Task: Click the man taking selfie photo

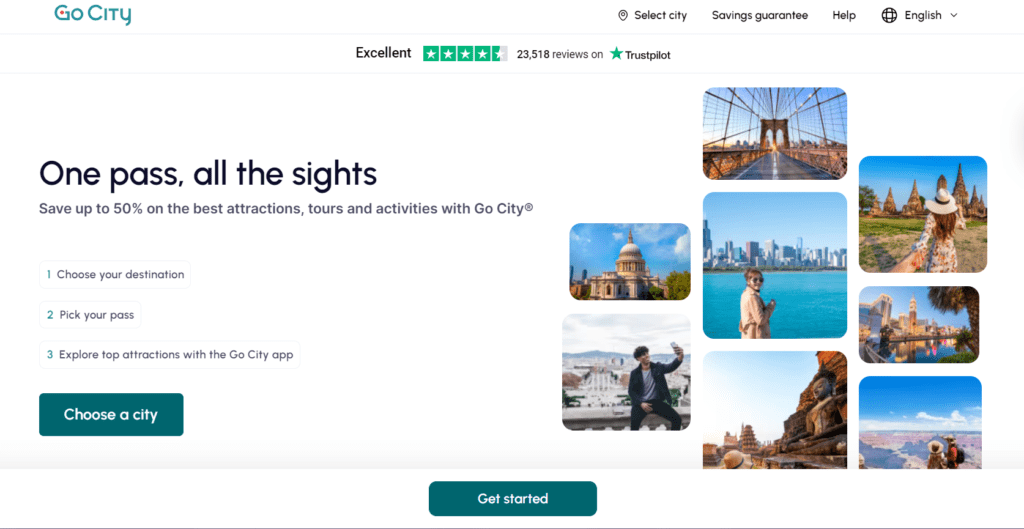Action: [x=626, y=372]
